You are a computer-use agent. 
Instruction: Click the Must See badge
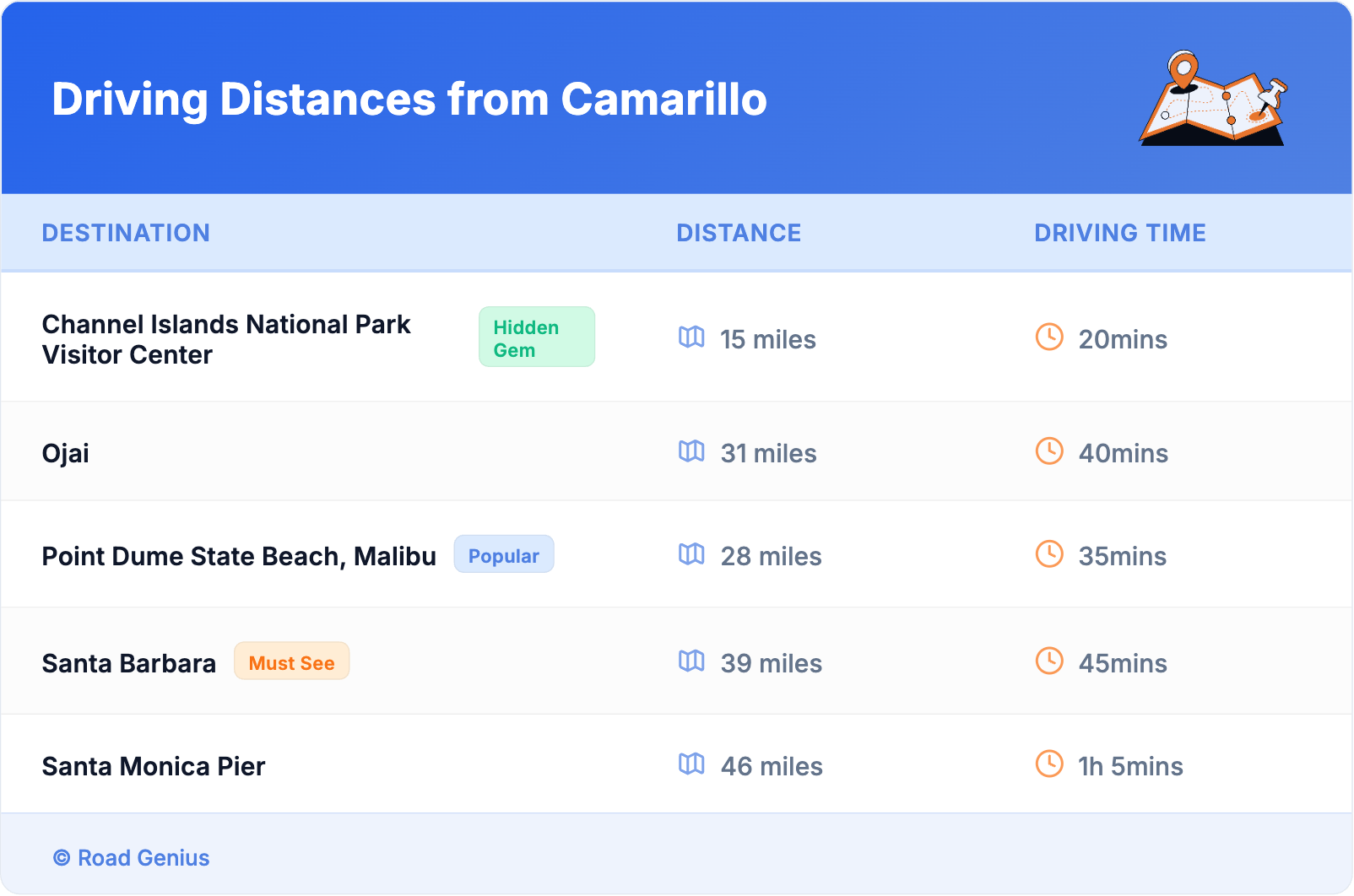[291, 662]
